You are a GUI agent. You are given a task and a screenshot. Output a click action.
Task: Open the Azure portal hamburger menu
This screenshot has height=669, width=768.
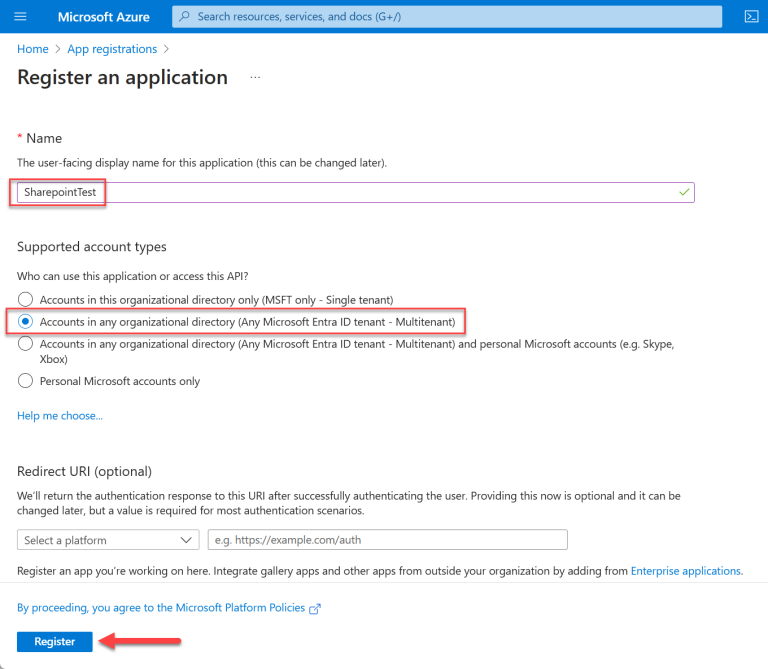click(x=21, y=17)
